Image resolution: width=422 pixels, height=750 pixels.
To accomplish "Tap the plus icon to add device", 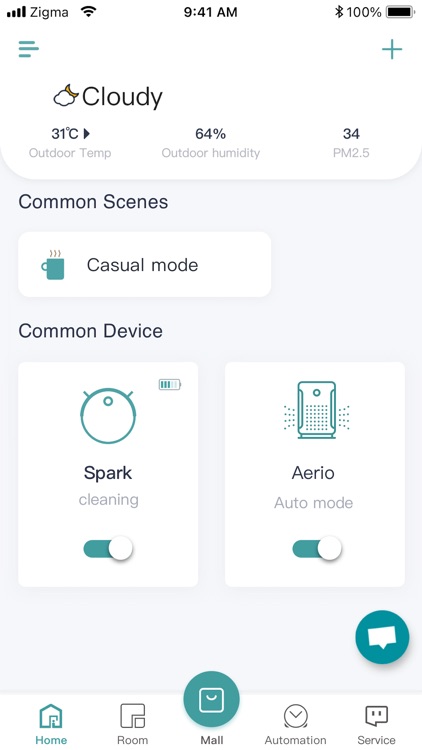I will click(x=392, y=49).
